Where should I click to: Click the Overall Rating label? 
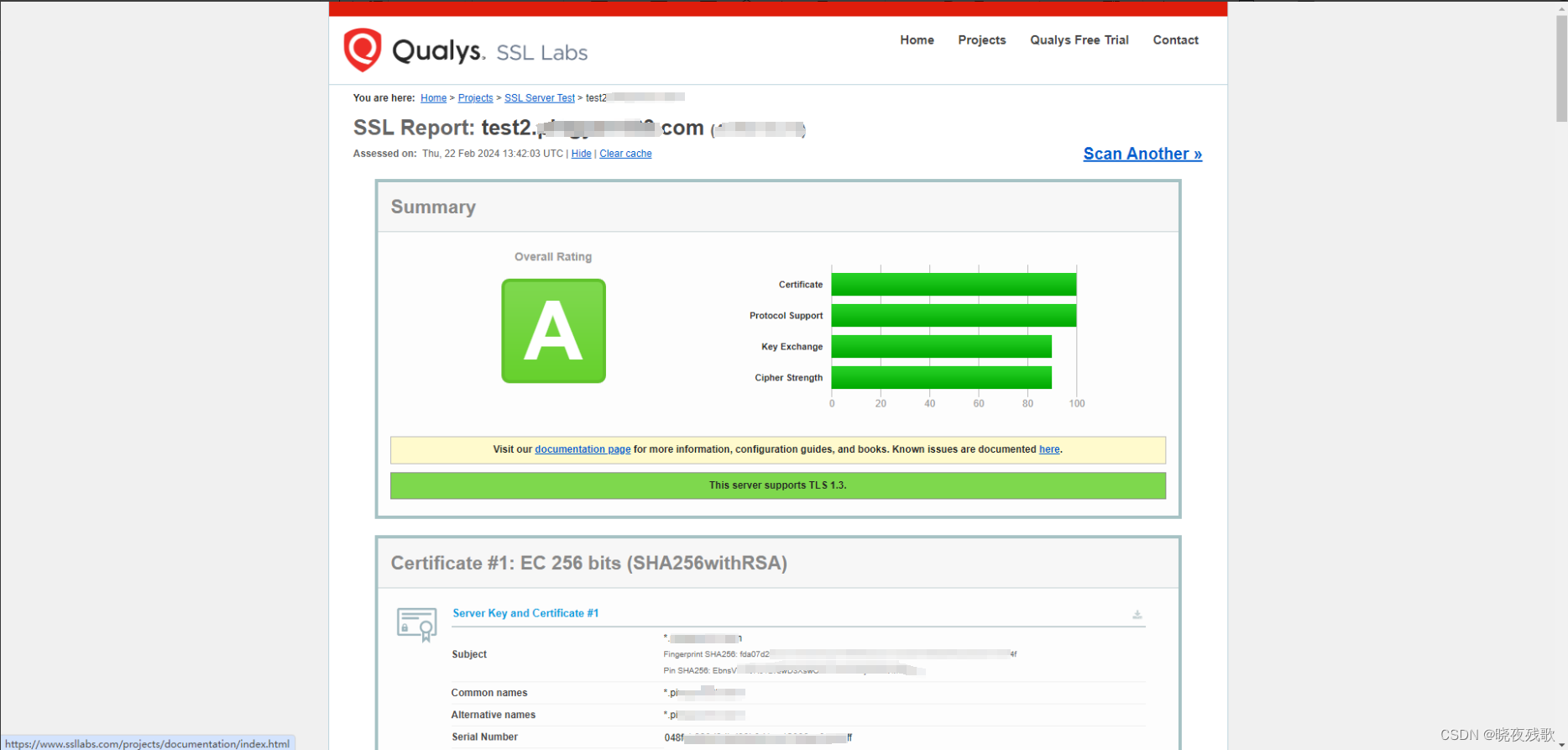click(553, 257)
